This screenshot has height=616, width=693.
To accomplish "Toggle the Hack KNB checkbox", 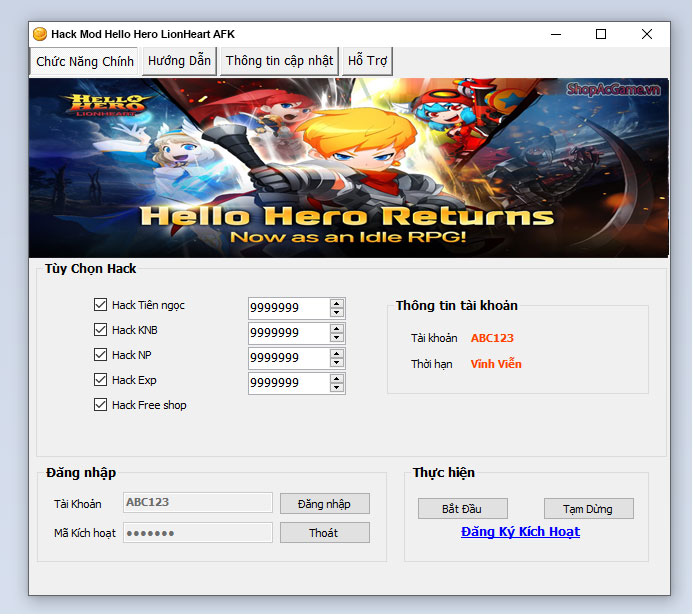I will pyautogui.click(x=100, y=330).
